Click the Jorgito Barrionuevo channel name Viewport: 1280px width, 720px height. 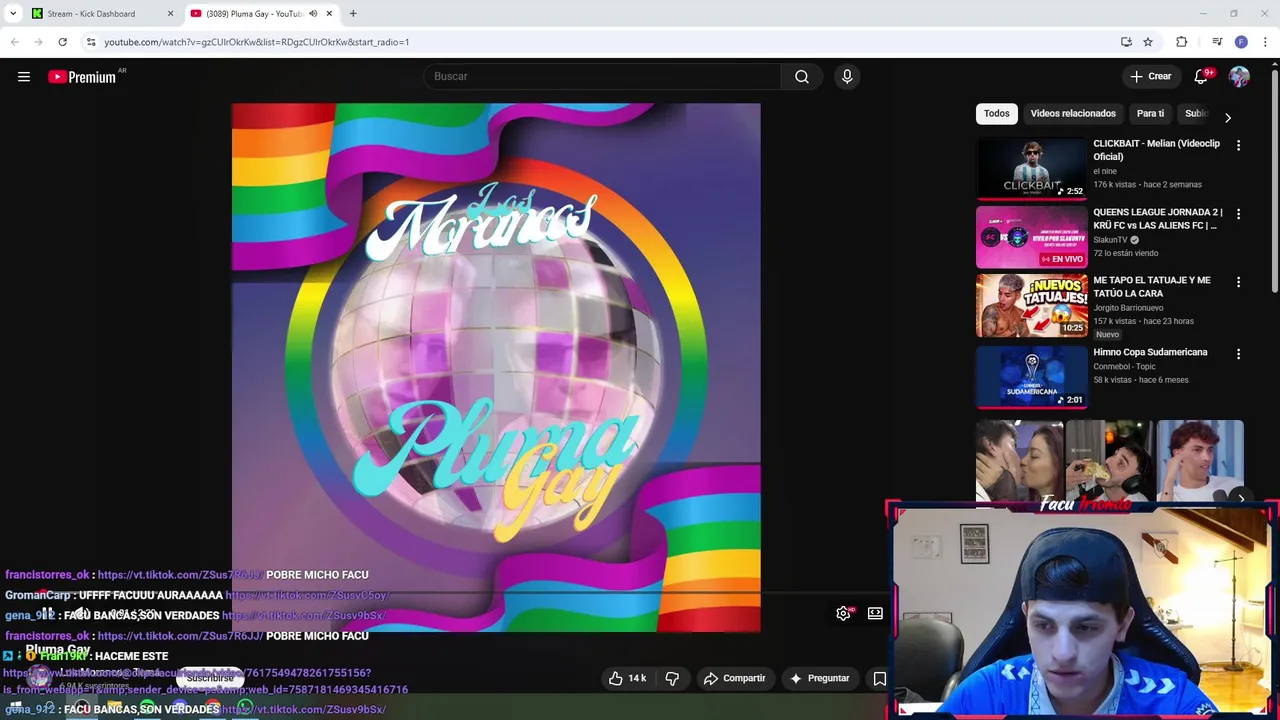[x=1128, y=308]
